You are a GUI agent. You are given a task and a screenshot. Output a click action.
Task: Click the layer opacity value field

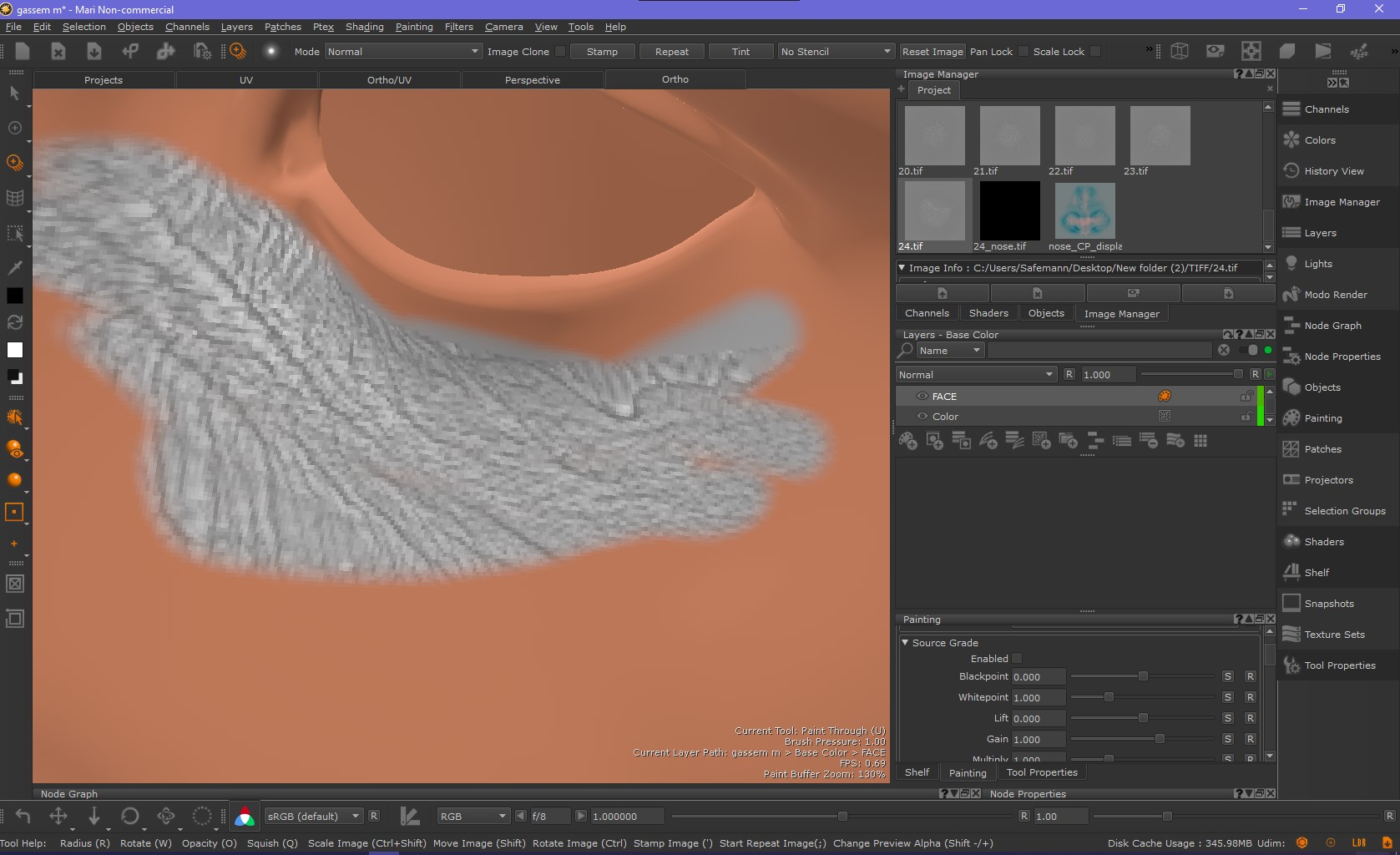click(x=1108, y=375)
